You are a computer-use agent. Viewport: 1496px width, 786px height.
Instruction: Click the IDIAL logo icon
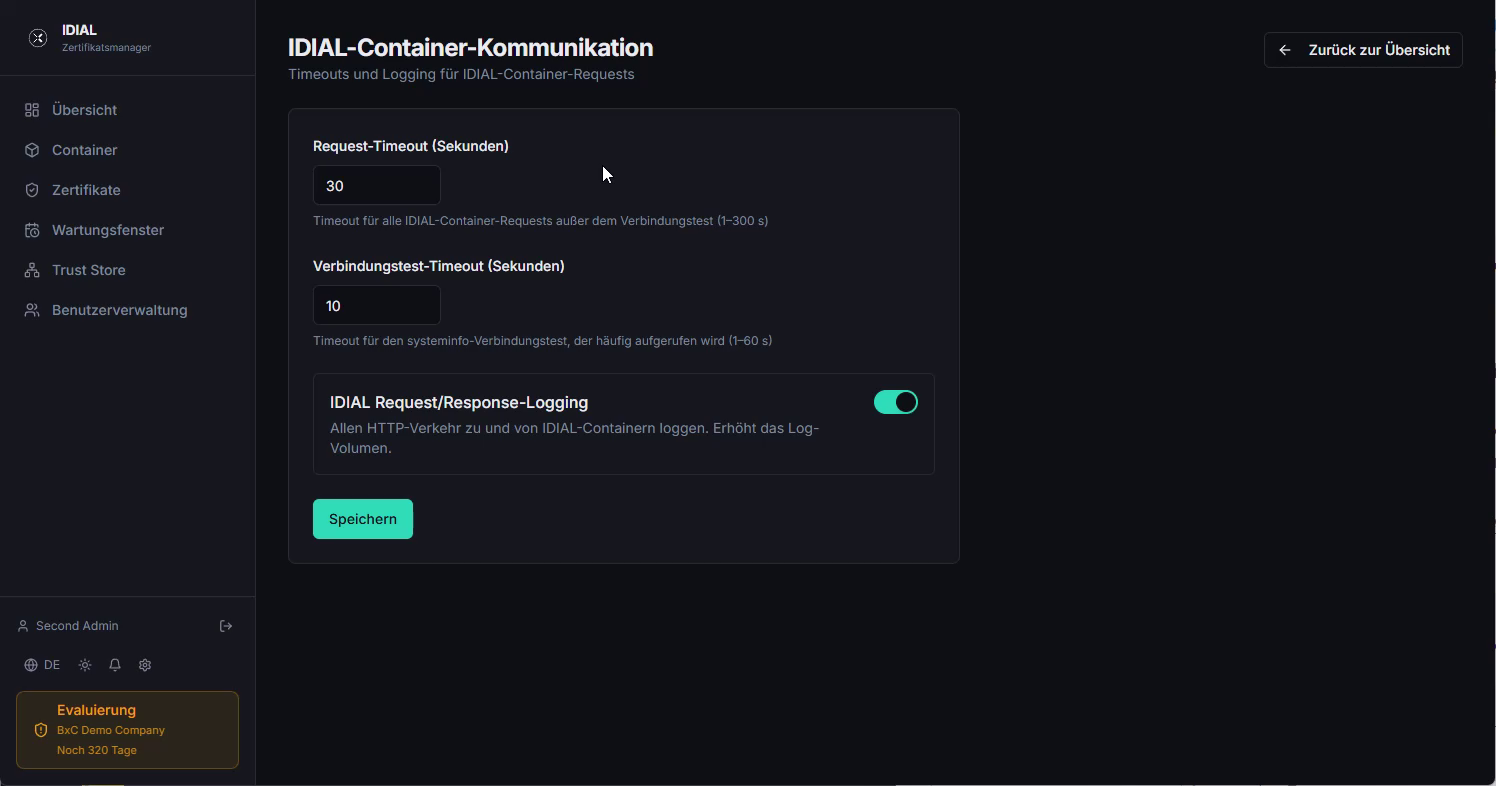(x=38, y=38)
